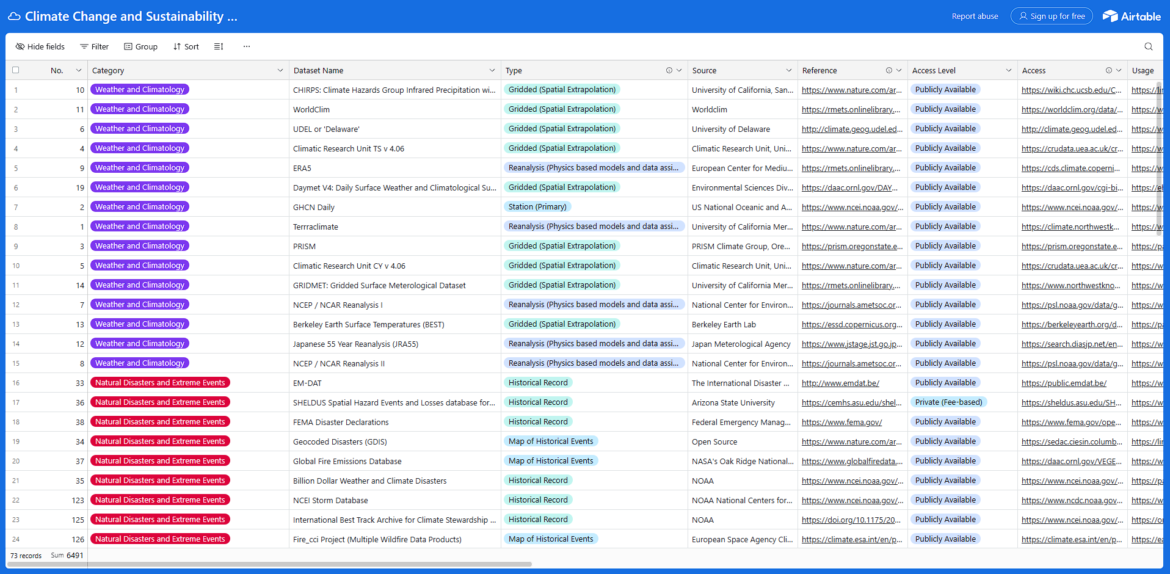Image resolution: width=1170 pixels, height=574 pixels.
Task: Select the EM-DAT dataset name cell
Action: [x=395, y=383]
